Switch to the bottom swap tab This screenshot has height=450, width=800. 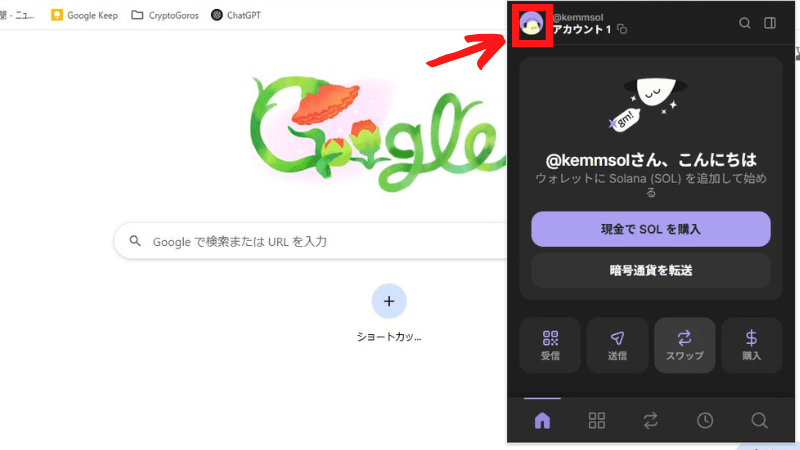tap(651, 420)
